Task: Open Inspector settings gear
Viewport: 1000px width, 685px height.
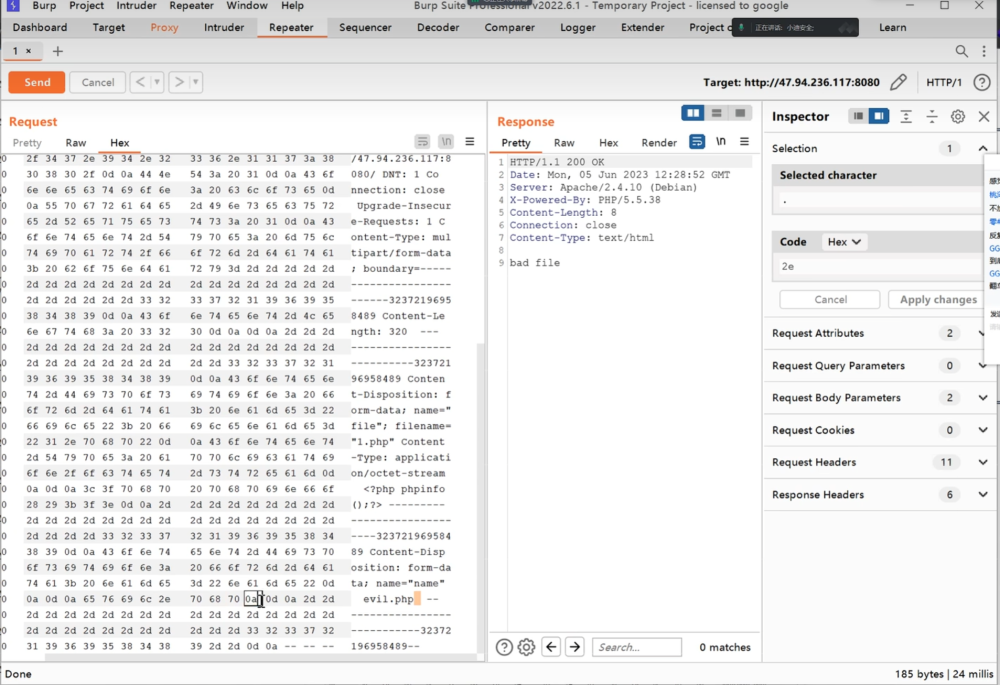Action: (958, 116)
